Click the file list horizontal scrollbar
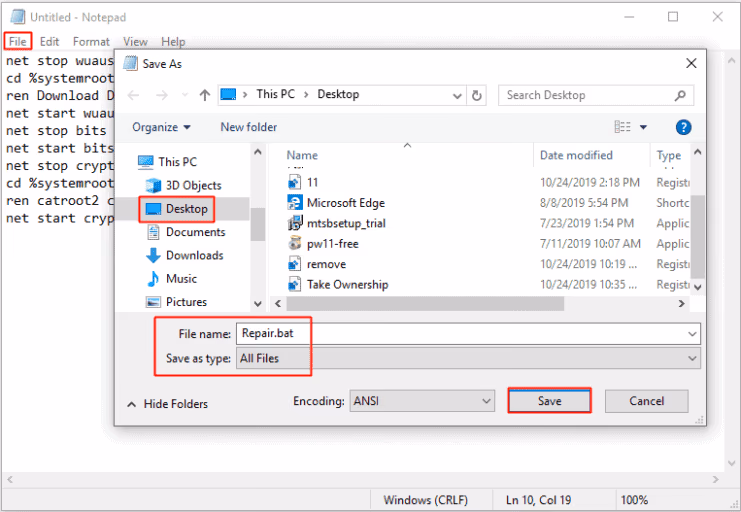 (x=425, y=304)
